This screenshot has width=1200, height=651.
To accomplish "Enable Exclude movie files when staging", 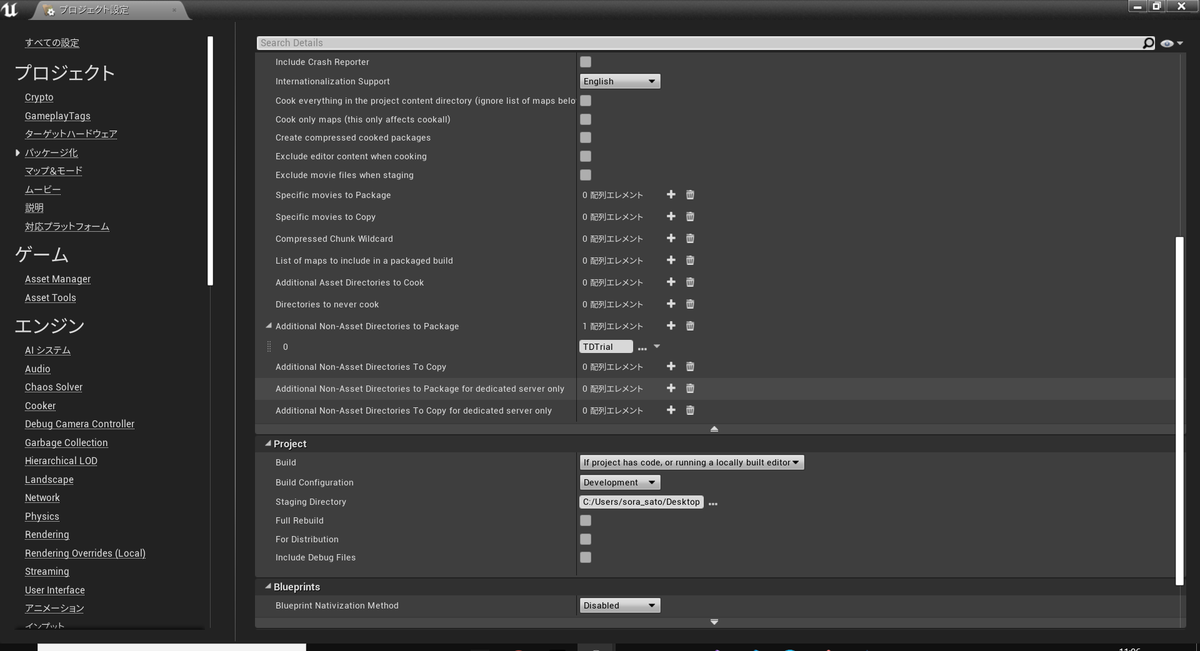I will tap(586, 175).
